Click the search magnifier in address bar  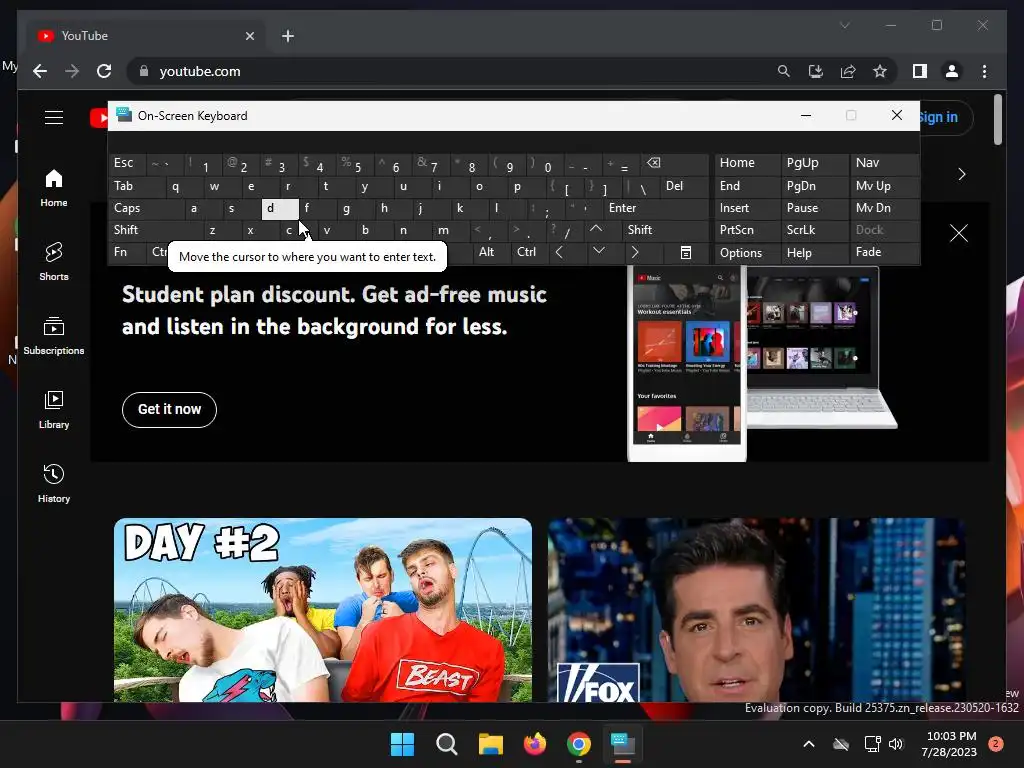pyautogui.click(x=784, y=71)
